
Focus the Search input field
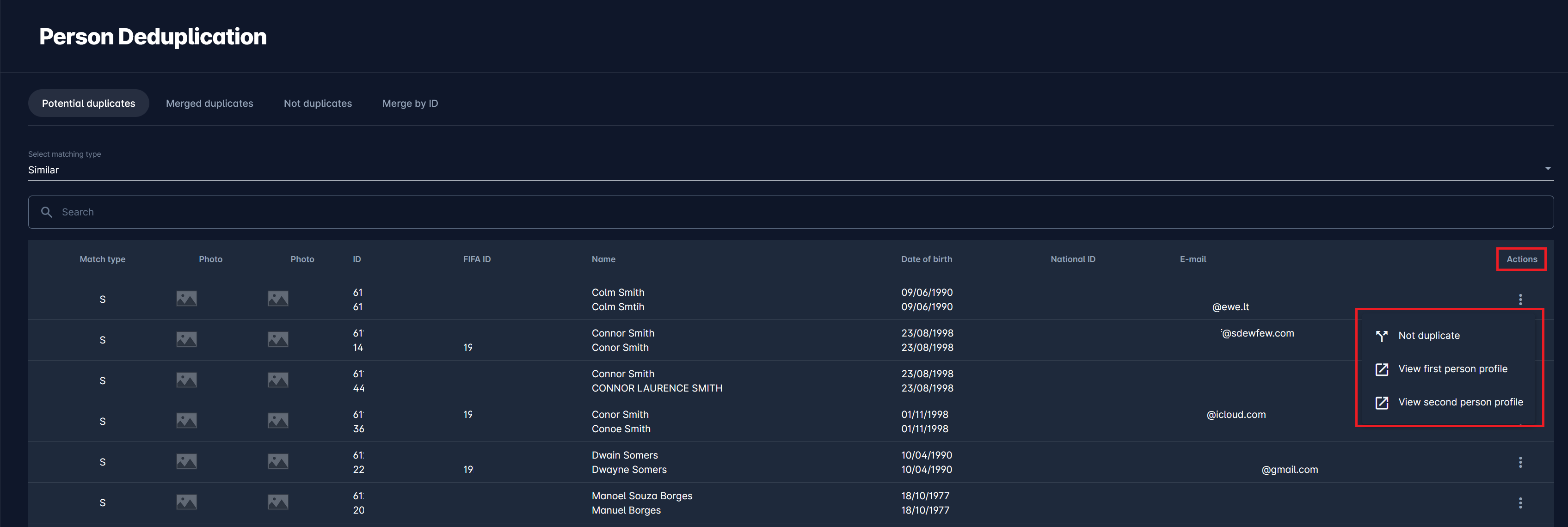click(x=791, y=212)
